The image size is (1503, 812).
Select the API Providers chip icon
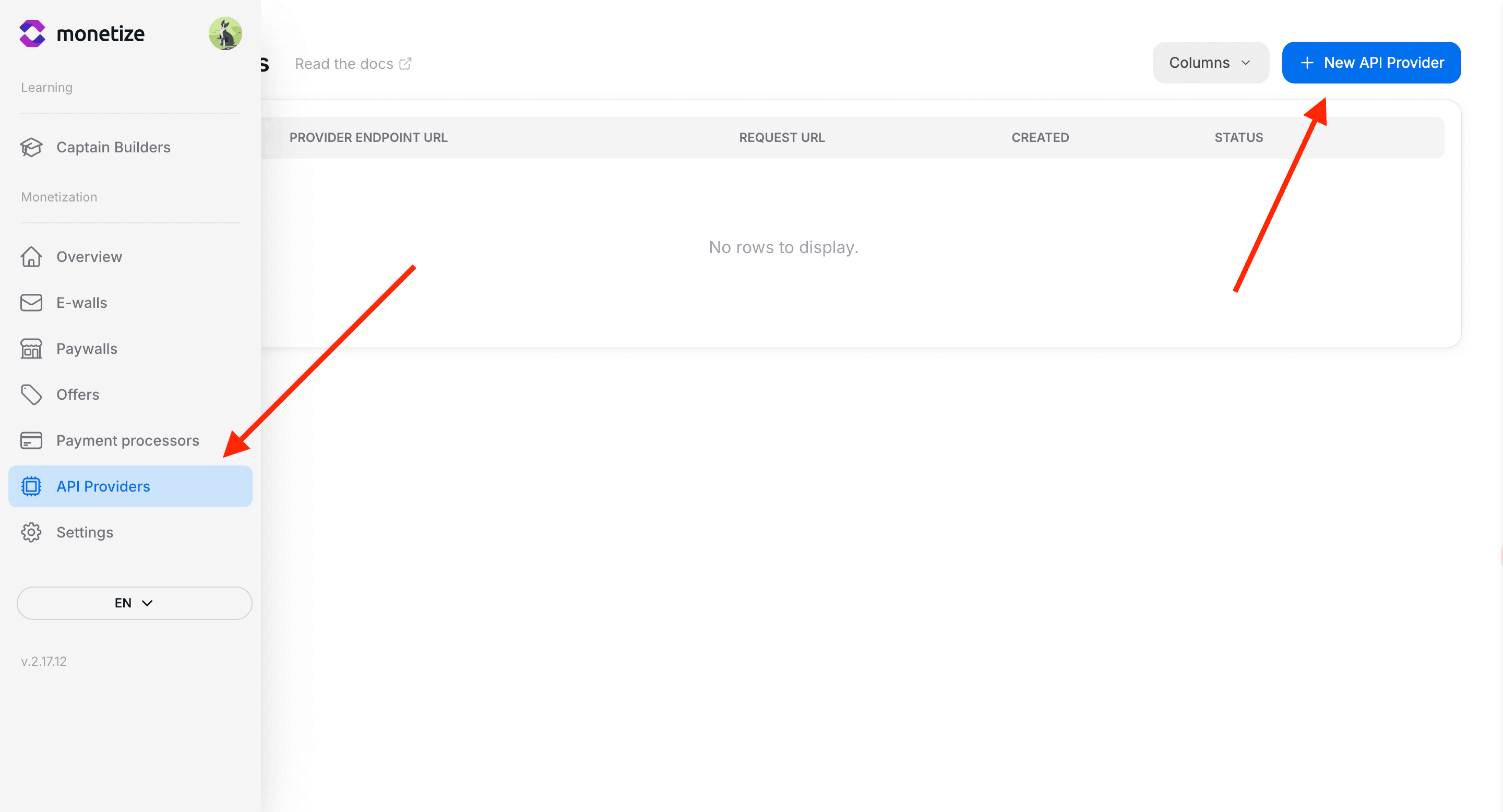click(x=31, y=486)
